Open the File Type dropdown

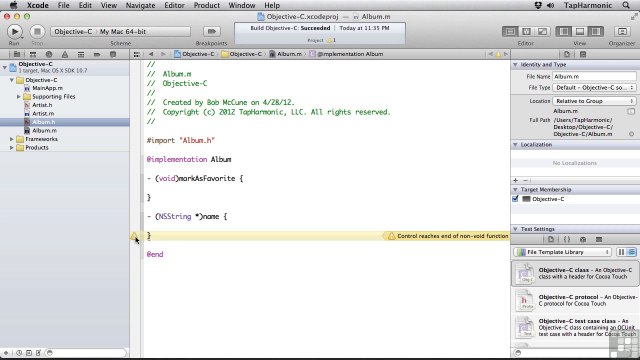pyautogui.click(x=594, y=88)
